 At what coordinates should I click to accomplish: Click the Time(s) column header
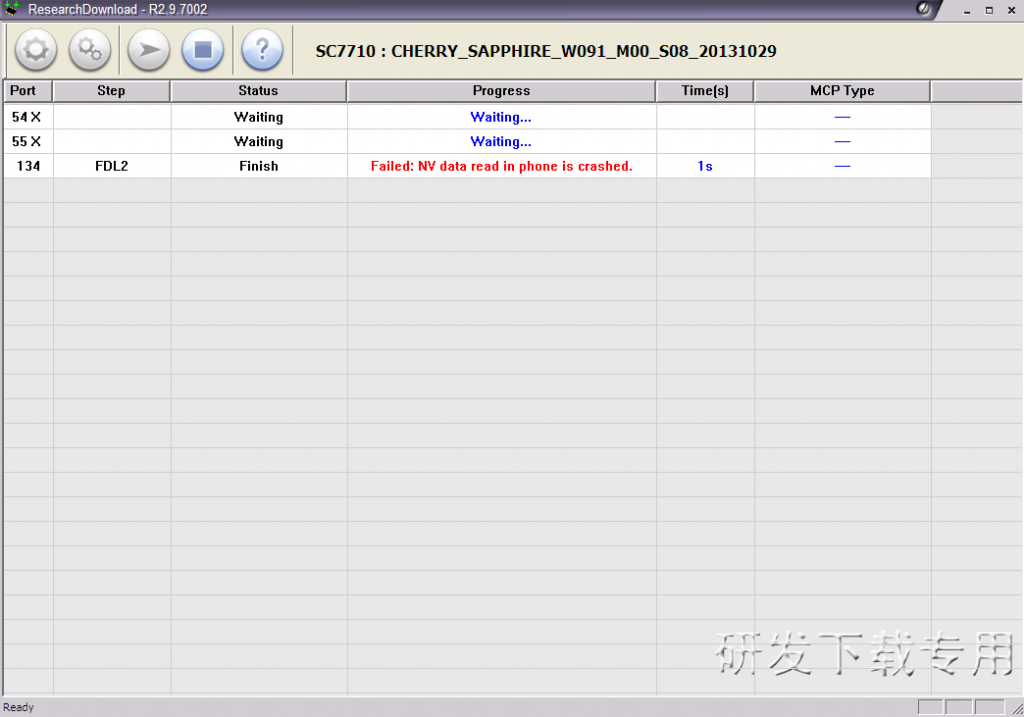(705, 90)
